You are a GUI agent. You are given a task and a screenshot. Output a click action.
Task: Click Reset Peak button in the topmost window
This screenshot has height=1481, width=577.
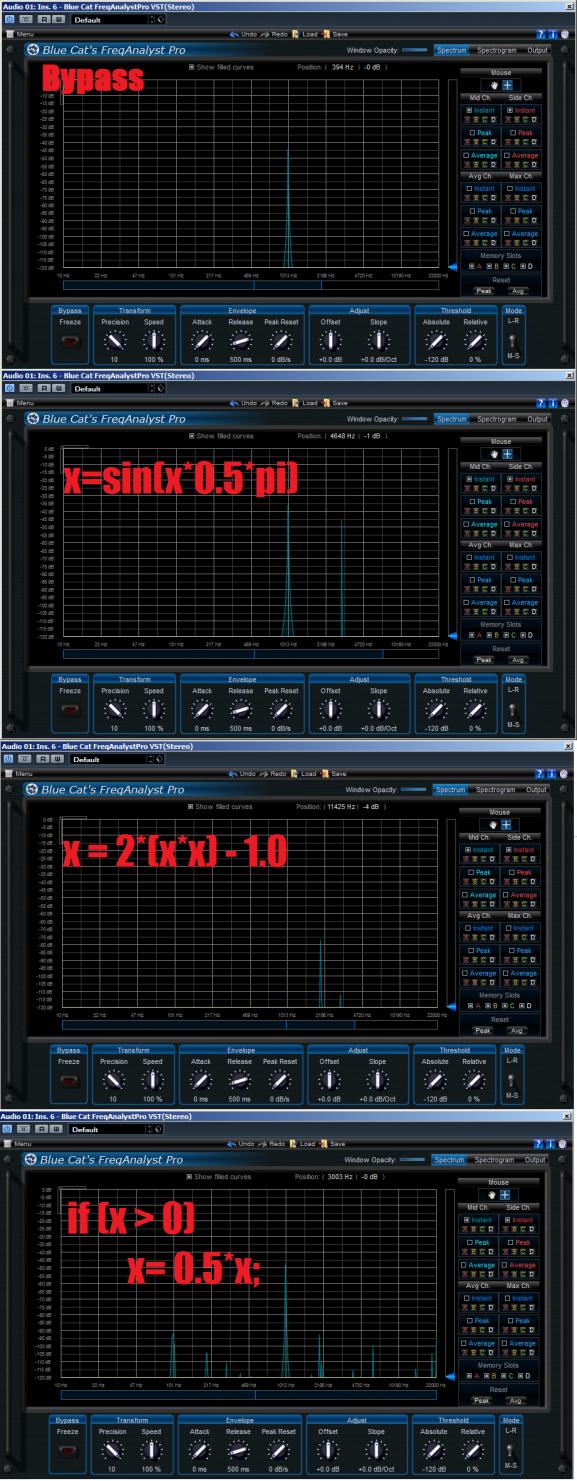pyautogui.click(x=484, y=291)
